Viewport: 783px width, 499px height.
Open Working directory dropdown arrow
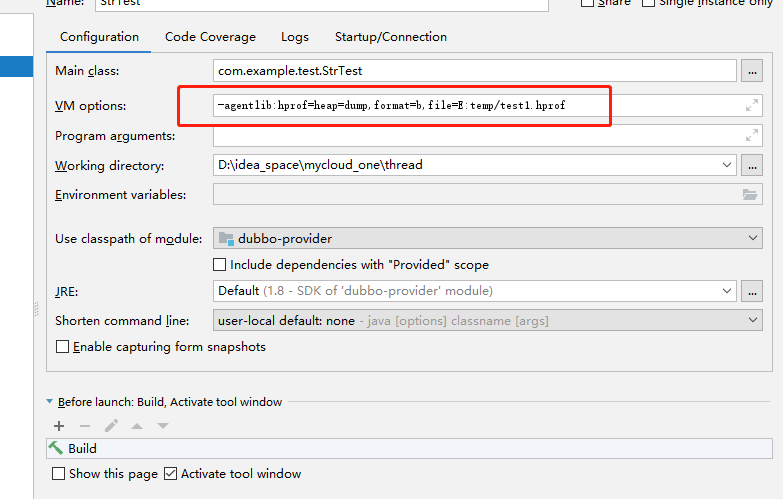[x=727, y=165]
